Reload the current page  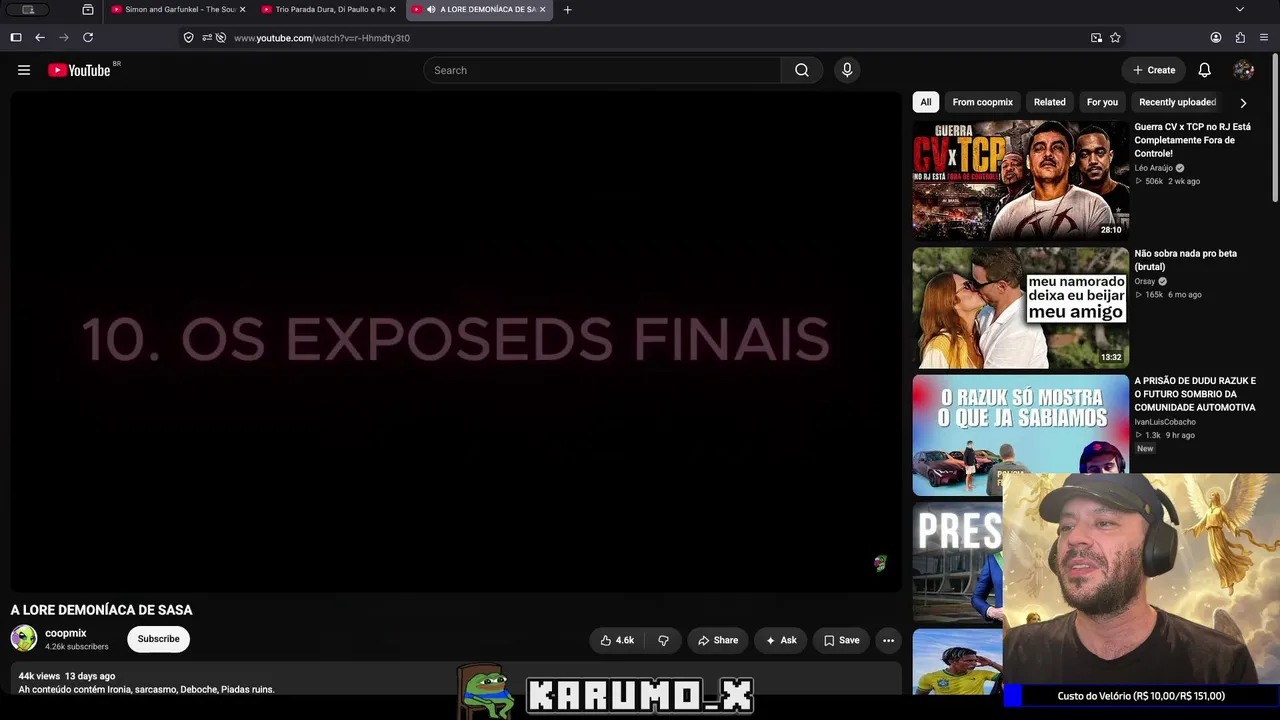click(88, 37)
